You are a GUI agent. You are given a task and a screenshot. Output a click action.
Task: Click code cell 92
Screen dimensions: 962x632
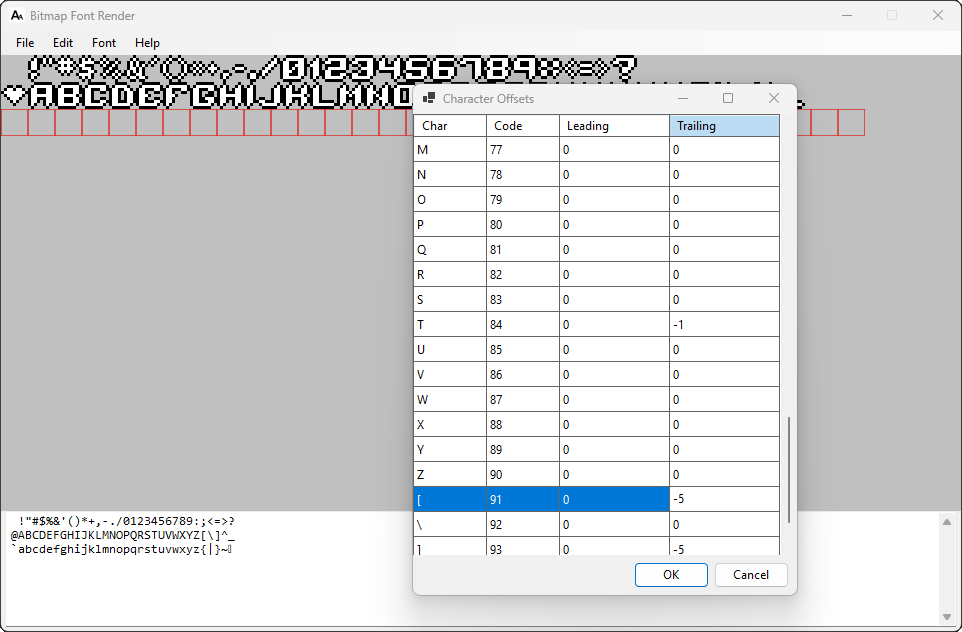pos(523,525)
